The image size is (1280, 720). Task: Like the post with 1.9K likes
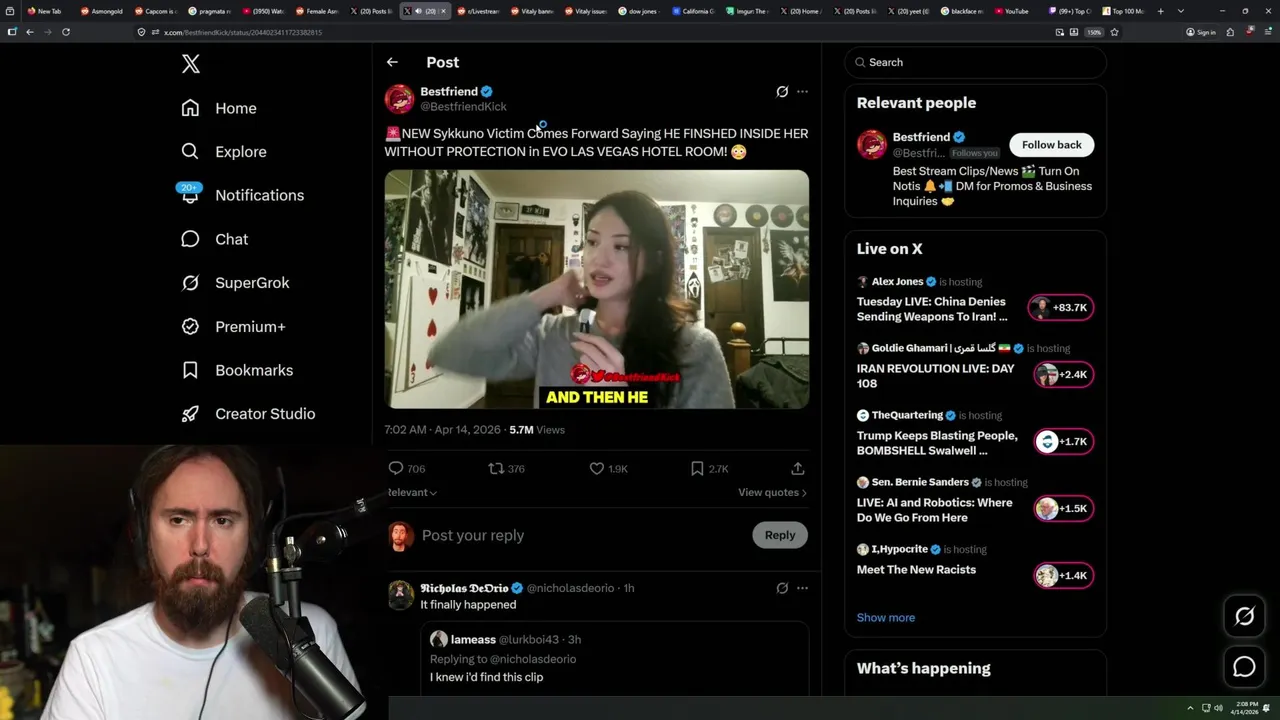tap(608, 468)
